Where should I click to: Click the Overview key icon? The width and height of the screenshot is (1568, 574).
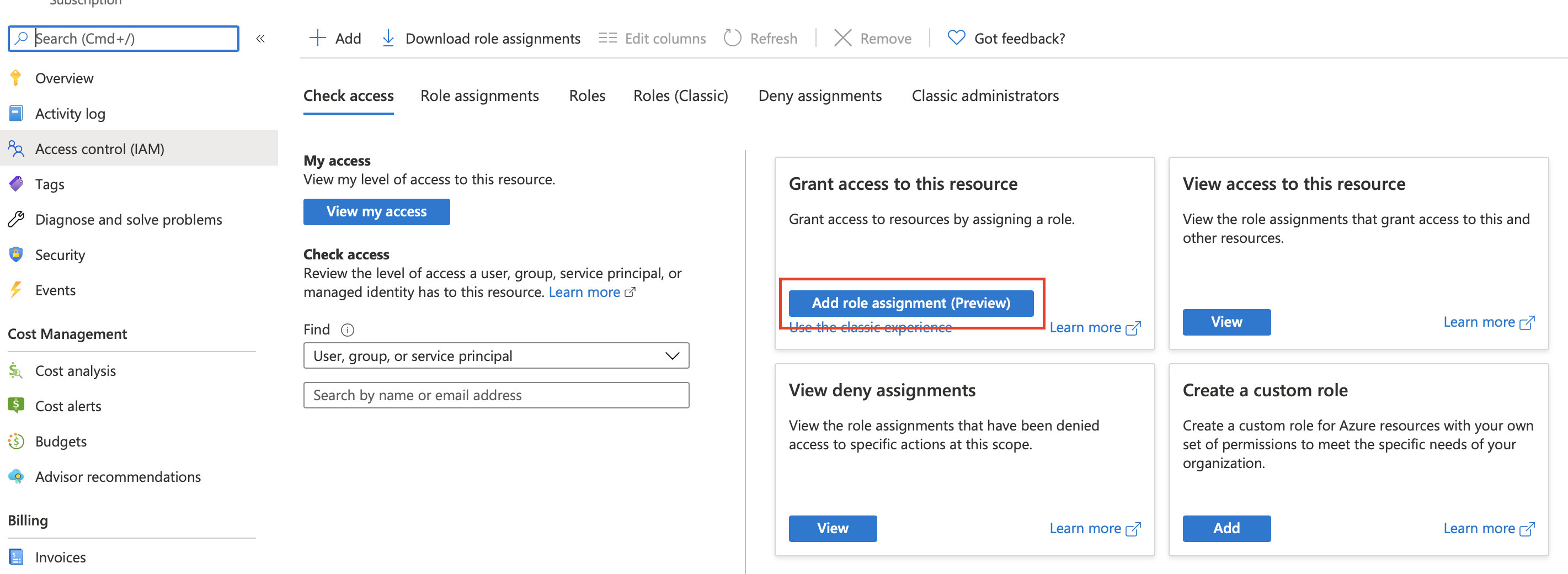click(16, 78)
